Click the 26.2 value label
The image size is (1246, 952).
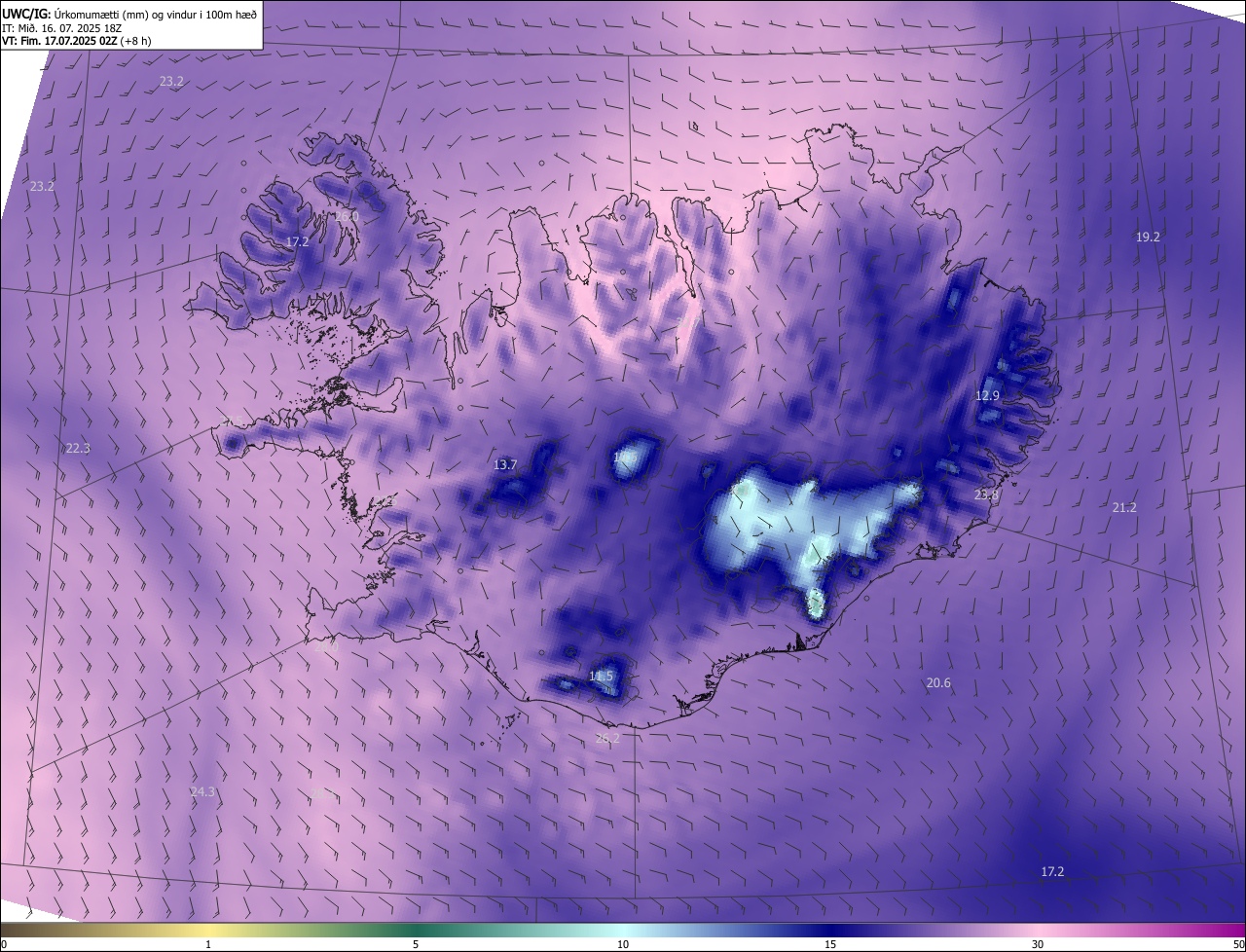coord(607,738)
